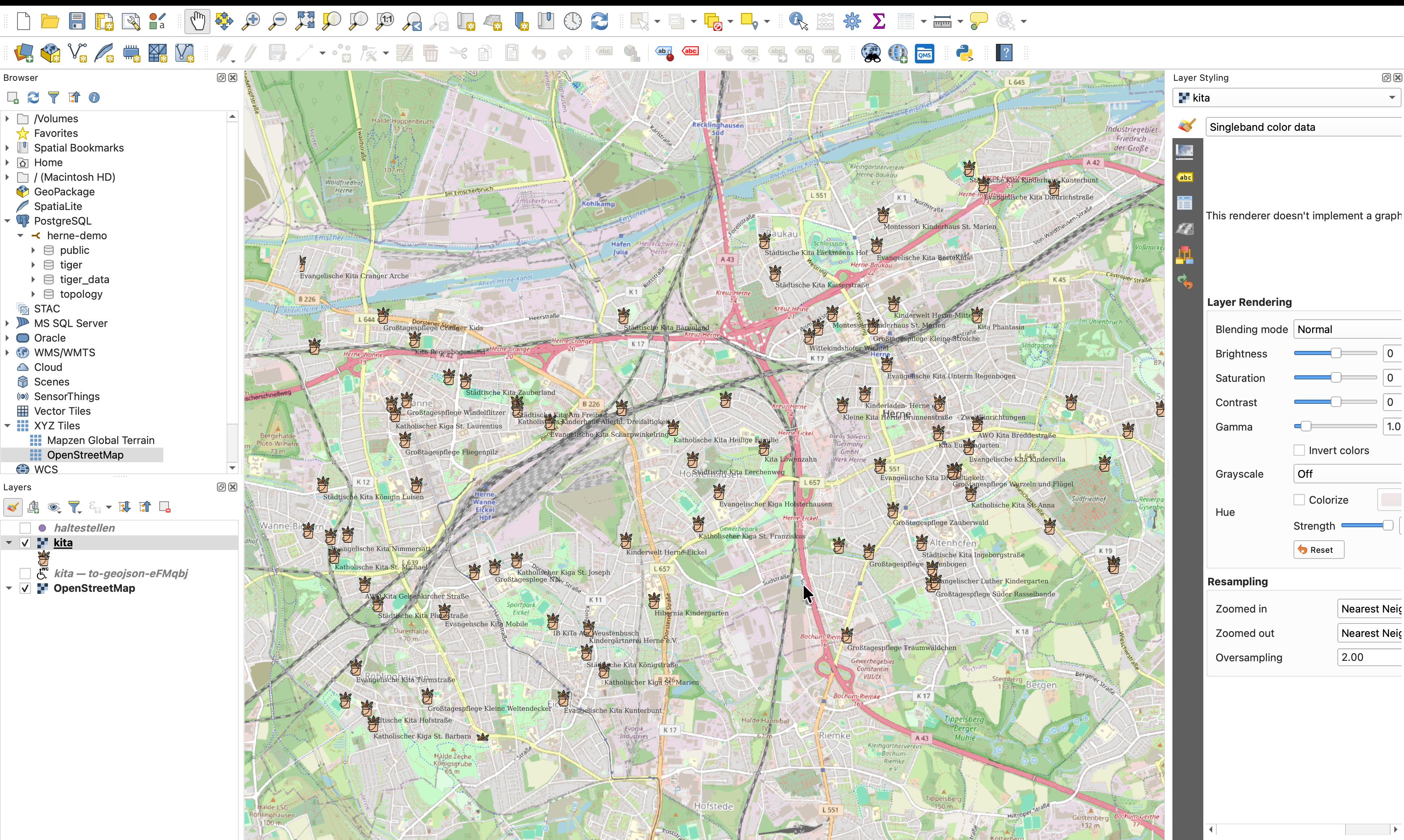Open the Zoomed in resampling dropdown

click(1369, 608)
